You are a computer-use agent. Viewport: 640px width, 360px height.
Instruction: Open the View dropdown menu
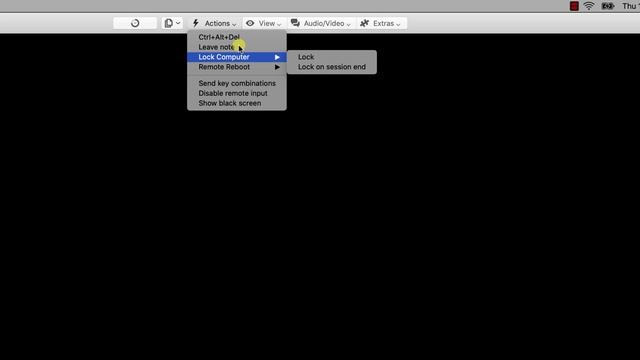[264, 23]
